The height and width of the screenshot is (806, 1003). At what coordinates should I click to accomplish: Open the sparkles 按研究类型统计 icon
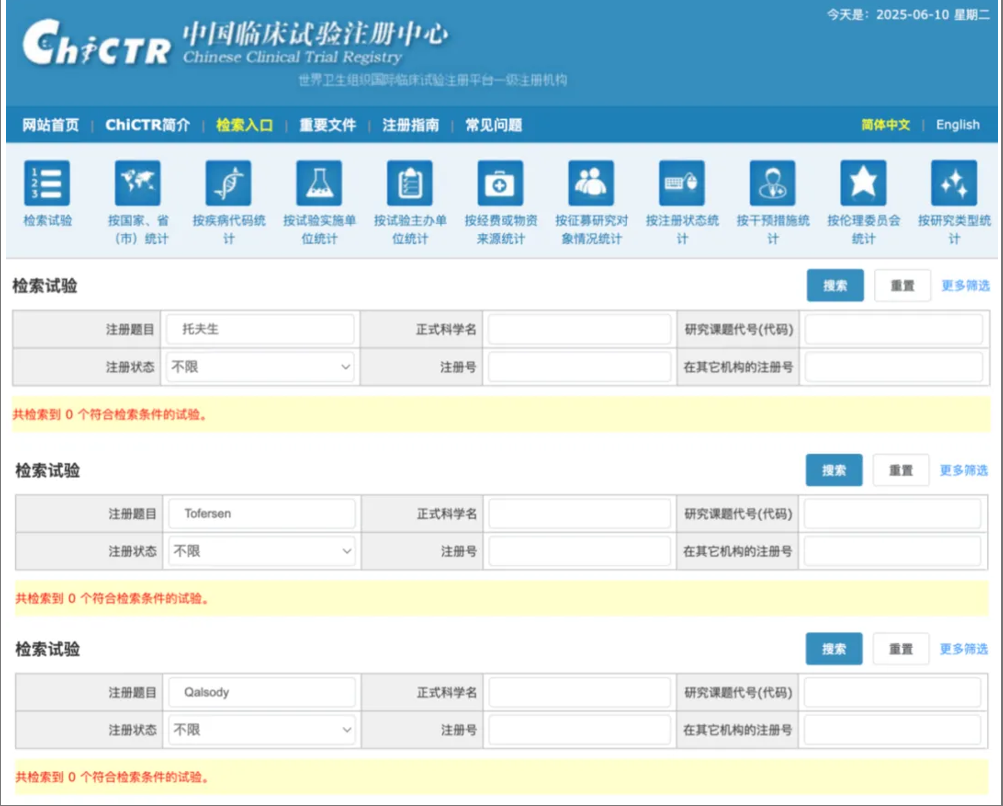(x=954, y=183)
